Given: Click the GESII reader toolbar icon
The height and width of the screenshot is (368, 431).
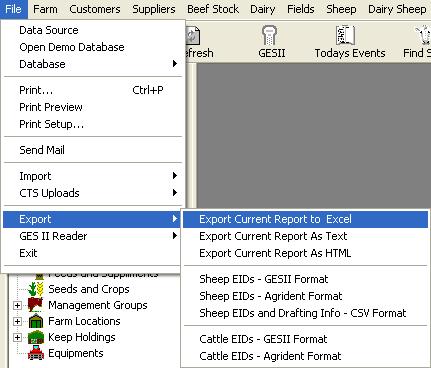Looking at the screenshot, I should pyautogui.click(x=269, y=36).
